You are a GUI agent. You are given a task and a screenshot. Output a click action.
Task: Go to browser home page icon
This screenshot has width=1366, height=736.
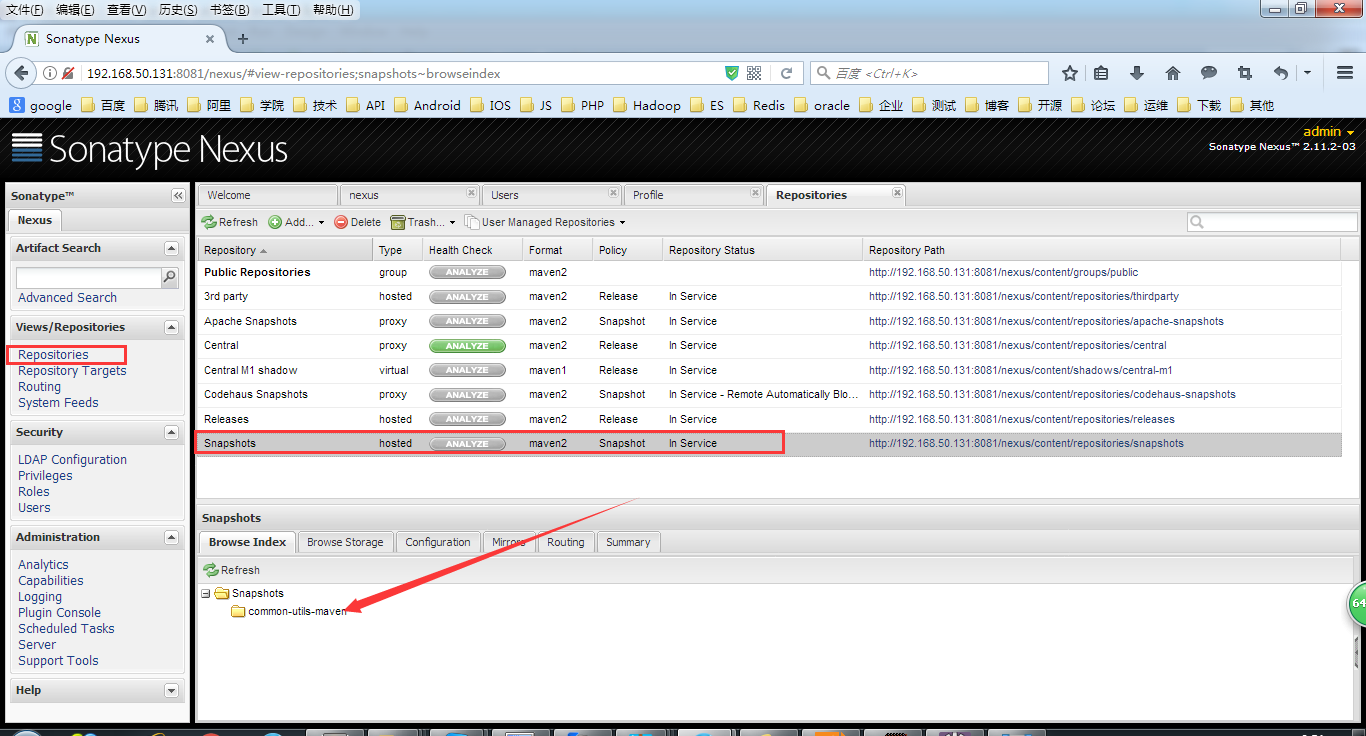(1173, 73)
